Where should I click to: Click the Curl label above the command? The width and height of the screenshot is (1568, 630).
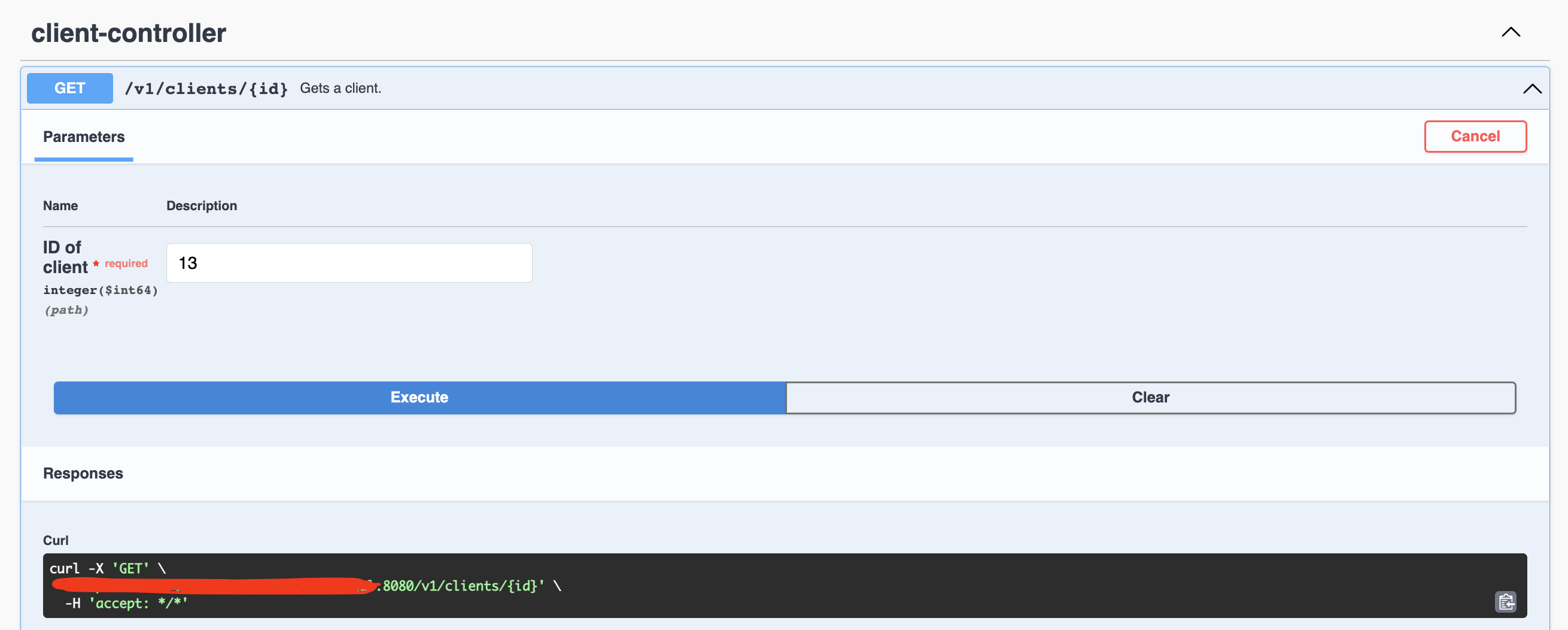point(56,540)
